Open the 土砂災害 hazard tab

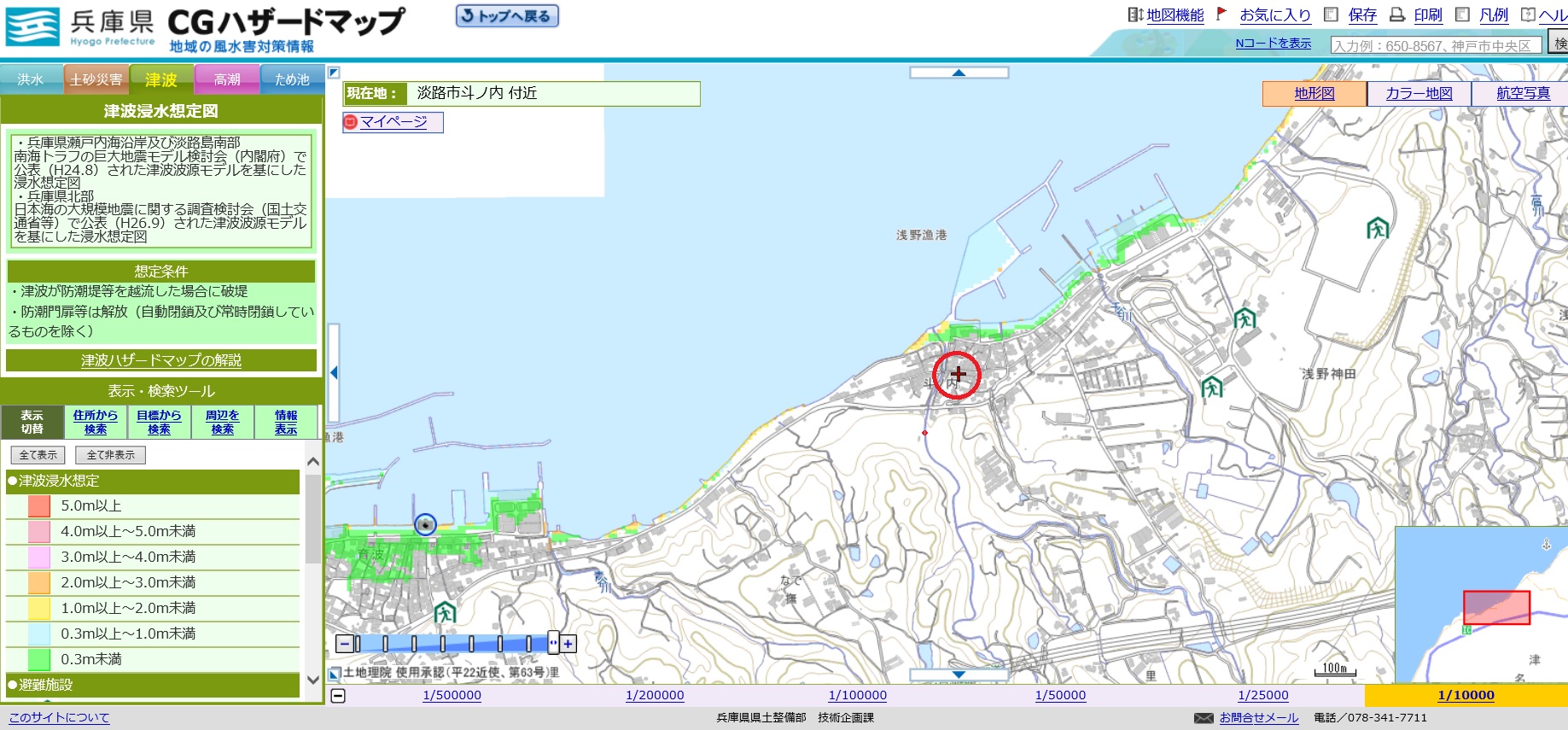(96, 79)
